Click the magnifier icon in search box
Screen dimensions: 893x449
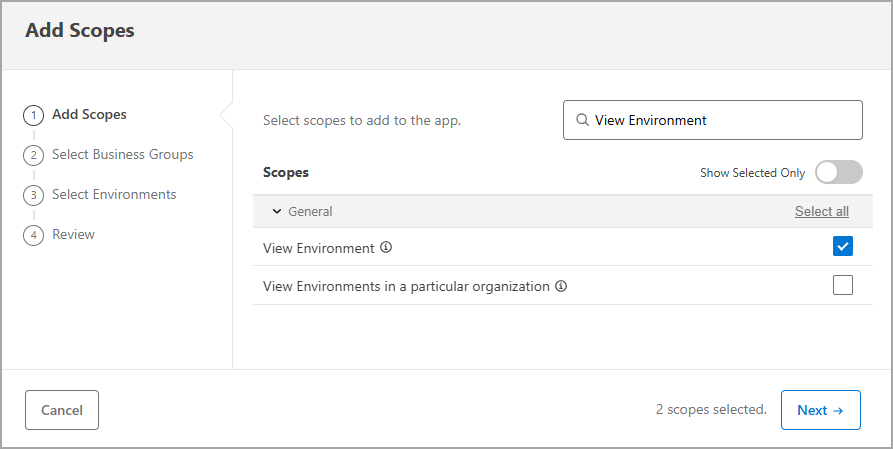click(582, 120)
